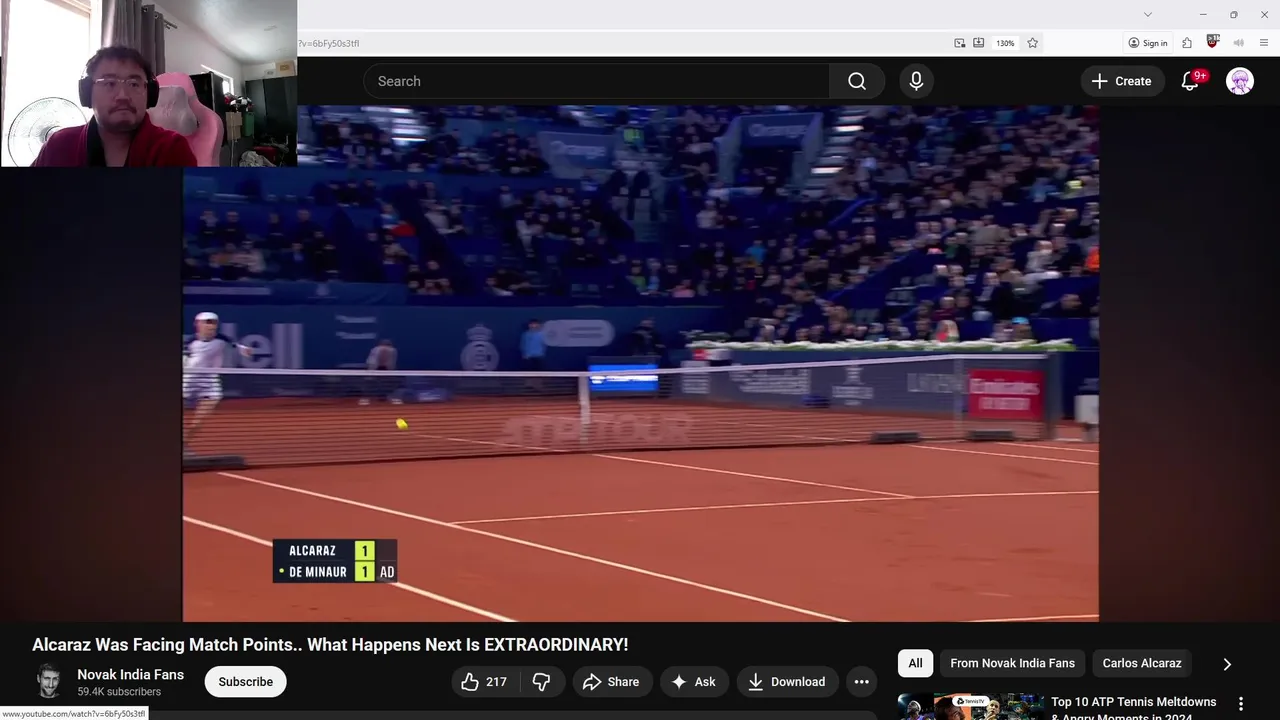Click the video title text
1280x720 pixels.
(x=330, y=645)
